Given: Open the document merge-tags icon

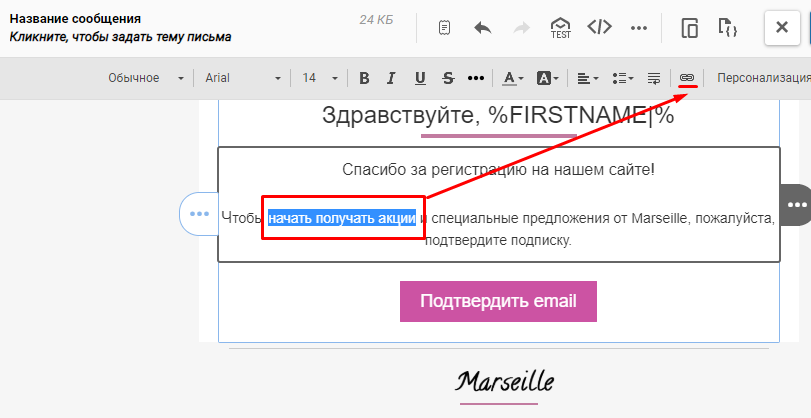Looking at the screenshot, I should tap(727, 27).
